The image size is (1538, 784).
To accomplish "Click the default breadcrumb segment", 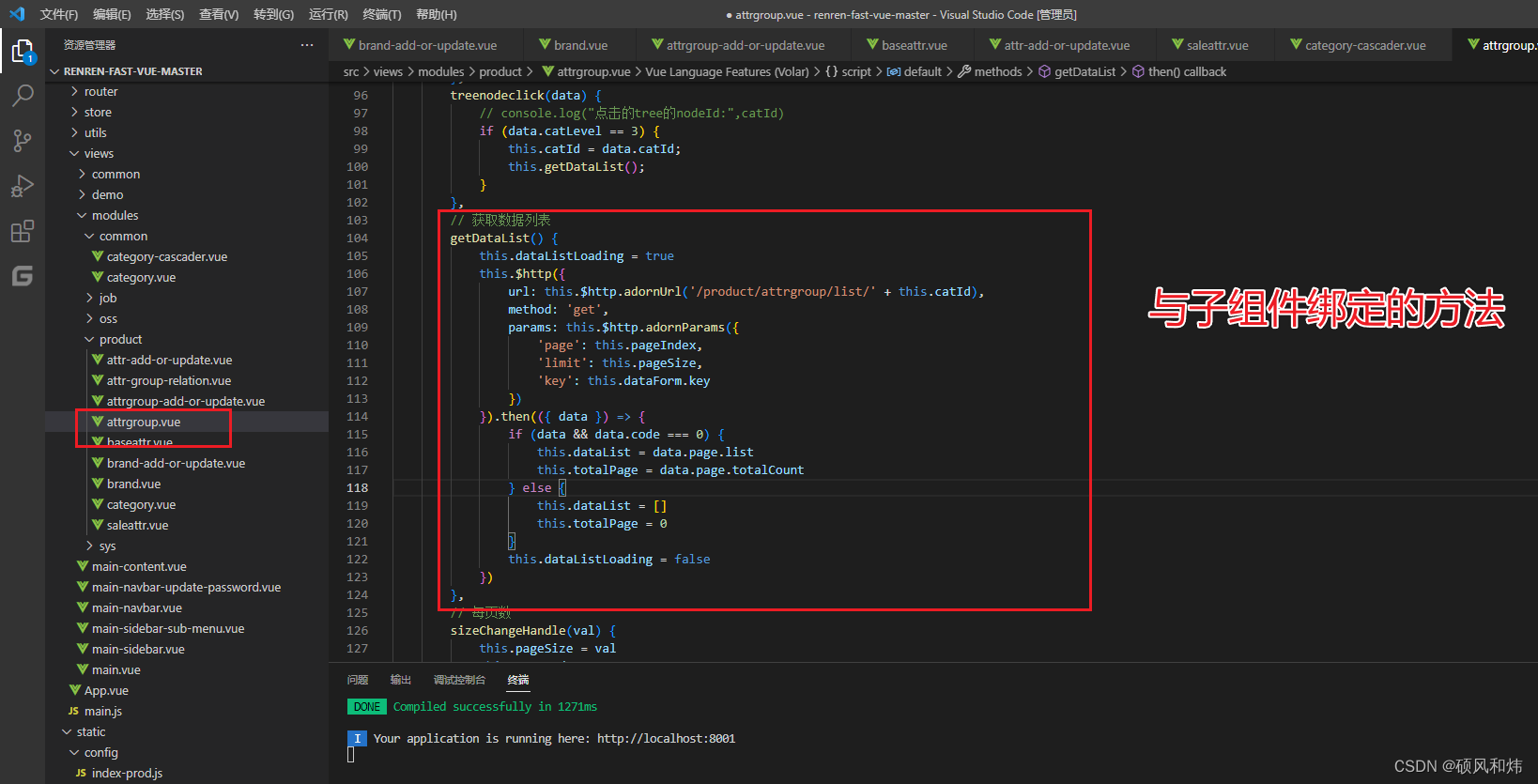I will 922,71.
